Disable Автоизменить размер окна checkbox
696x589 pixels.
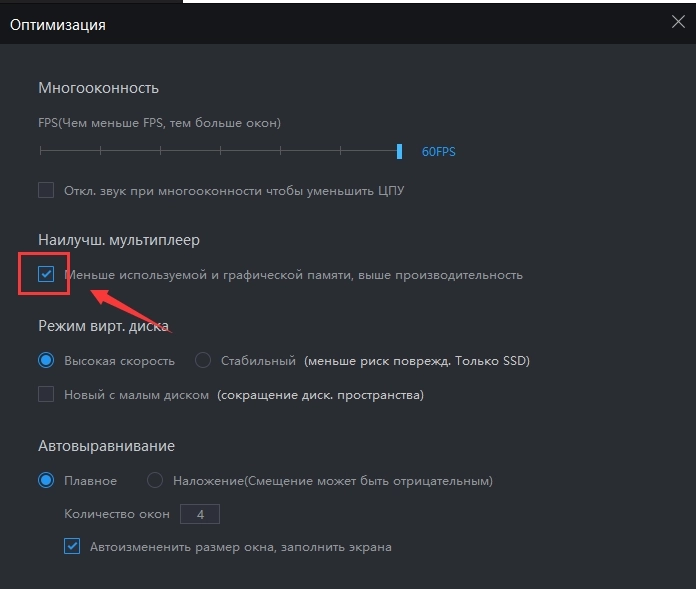(72, 547)
